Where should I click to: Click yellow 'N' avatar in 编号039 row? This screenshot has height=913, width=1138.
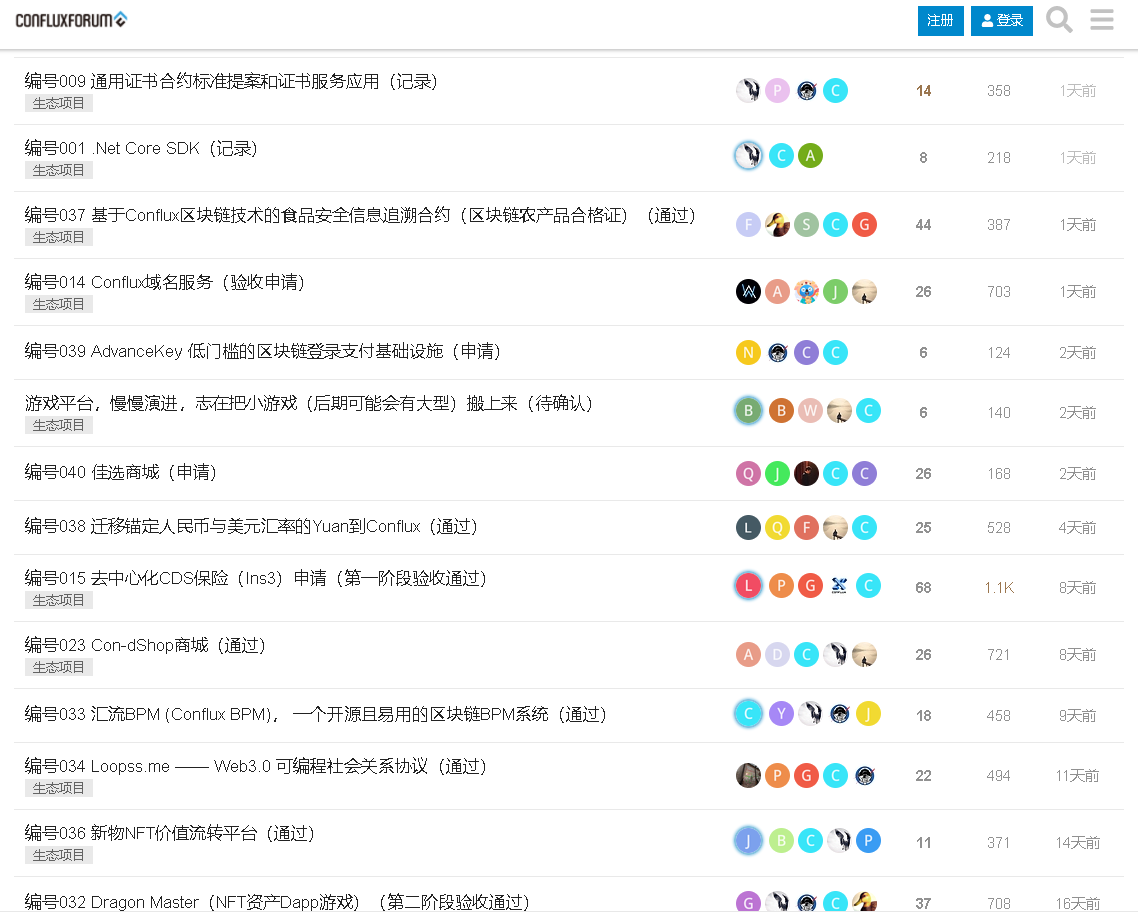pyautogui.click(x=748, y=352)
